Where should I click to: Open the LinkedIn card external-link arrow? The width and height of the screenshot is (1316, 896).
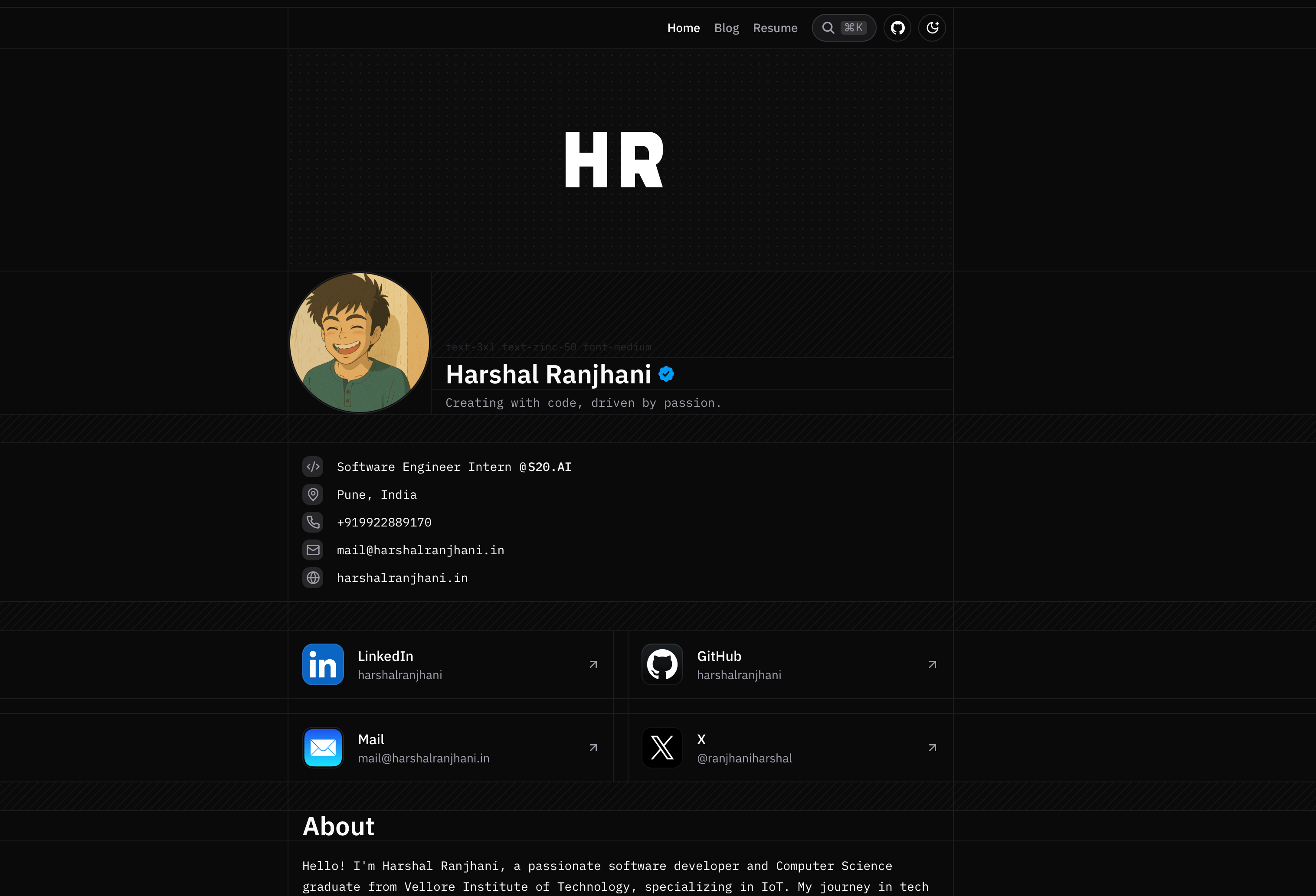(x=593, y=664)
